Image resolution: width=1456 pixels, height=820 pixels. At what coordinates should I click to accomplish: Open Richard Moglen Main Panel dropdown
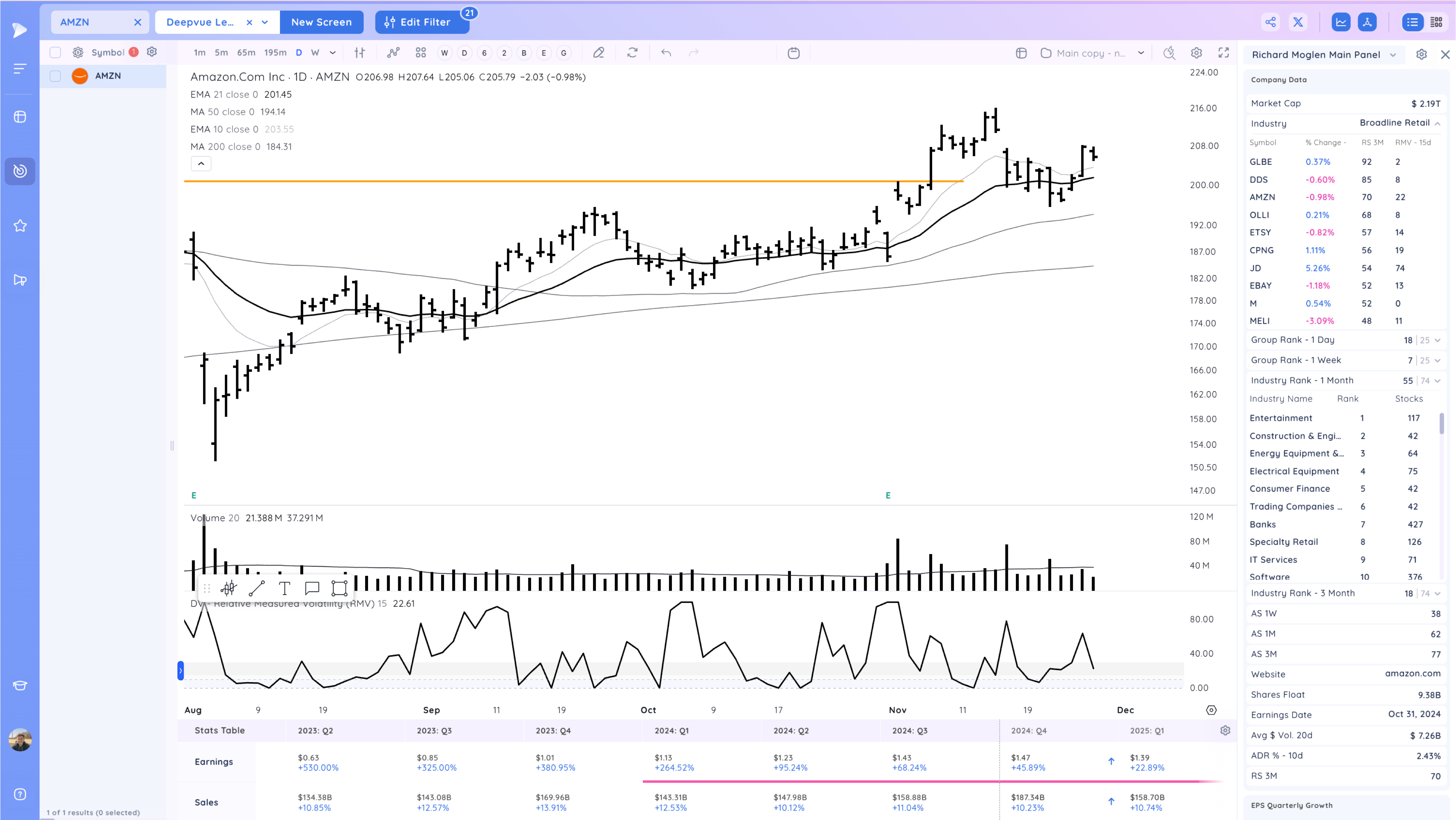coord(1393,55)
